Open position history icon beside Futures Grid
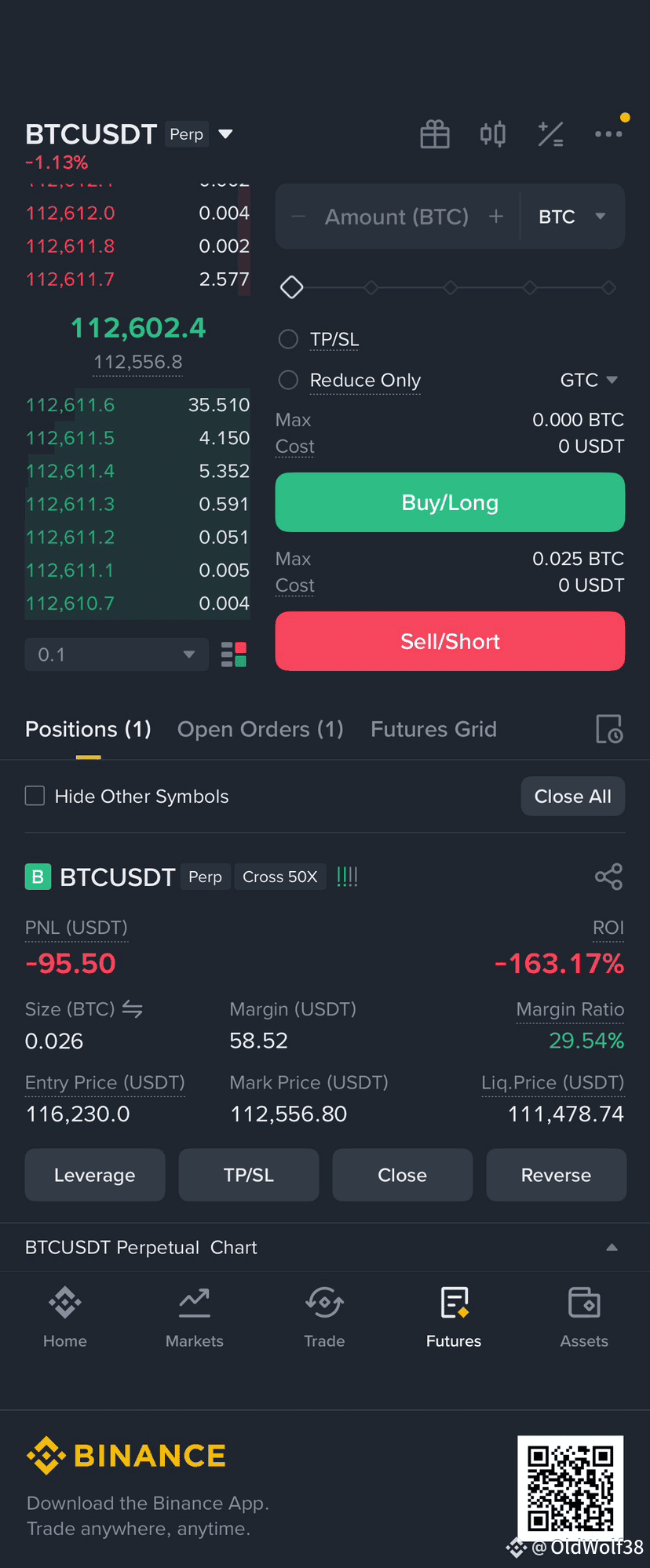This screenshot has width=650, height=1568. tap(609, 729)
